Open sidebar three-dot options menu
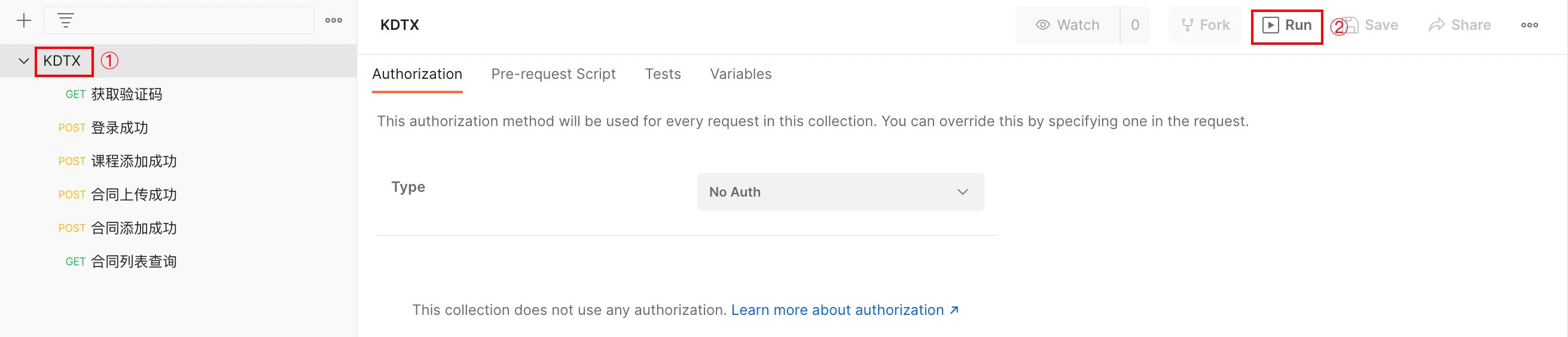Screen dimensions: 1568x337 pos(334,21)
